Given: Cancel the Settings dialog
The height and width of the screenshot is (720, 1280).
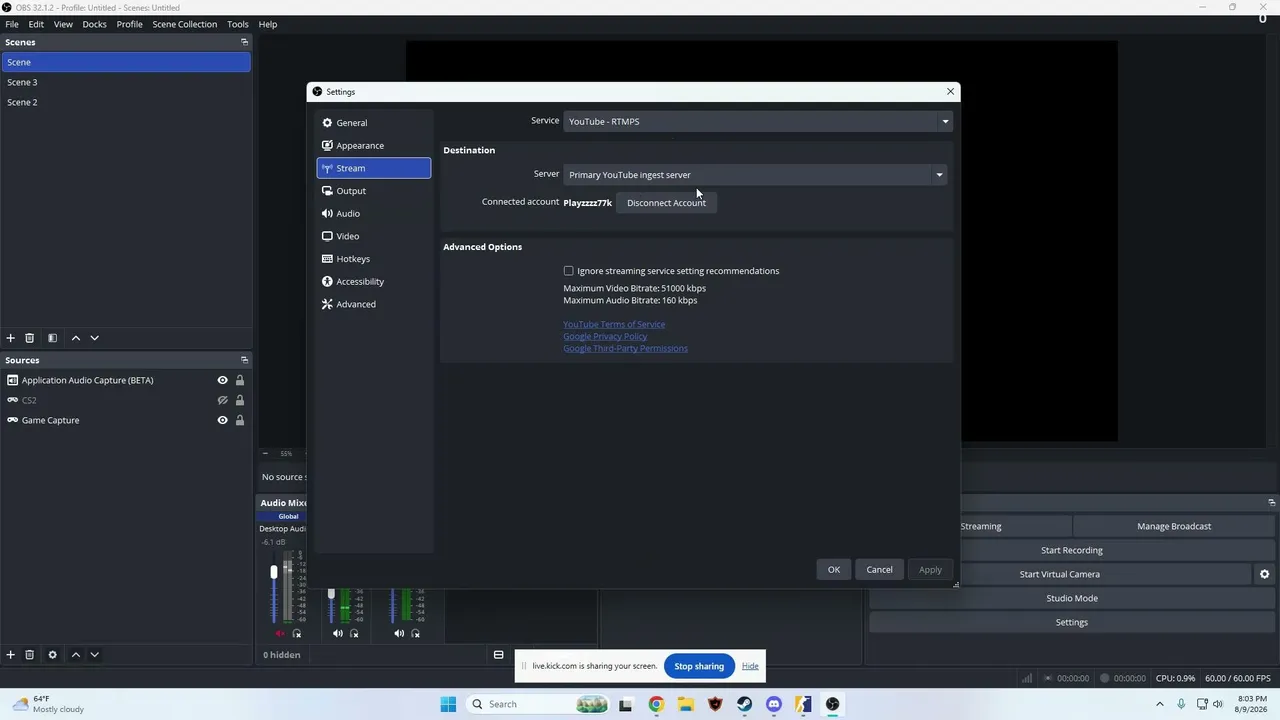Looking at the screenshot, I should pyautogui.click(x=879, y=570).
